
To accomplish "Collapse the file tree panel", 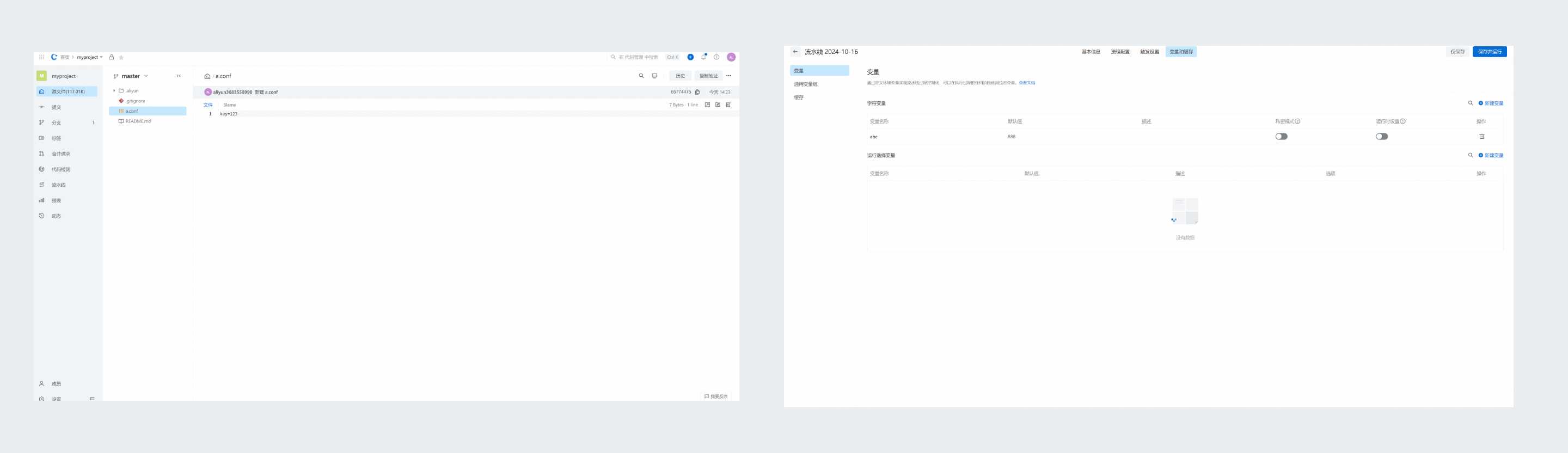I will (x=179, y=76).
